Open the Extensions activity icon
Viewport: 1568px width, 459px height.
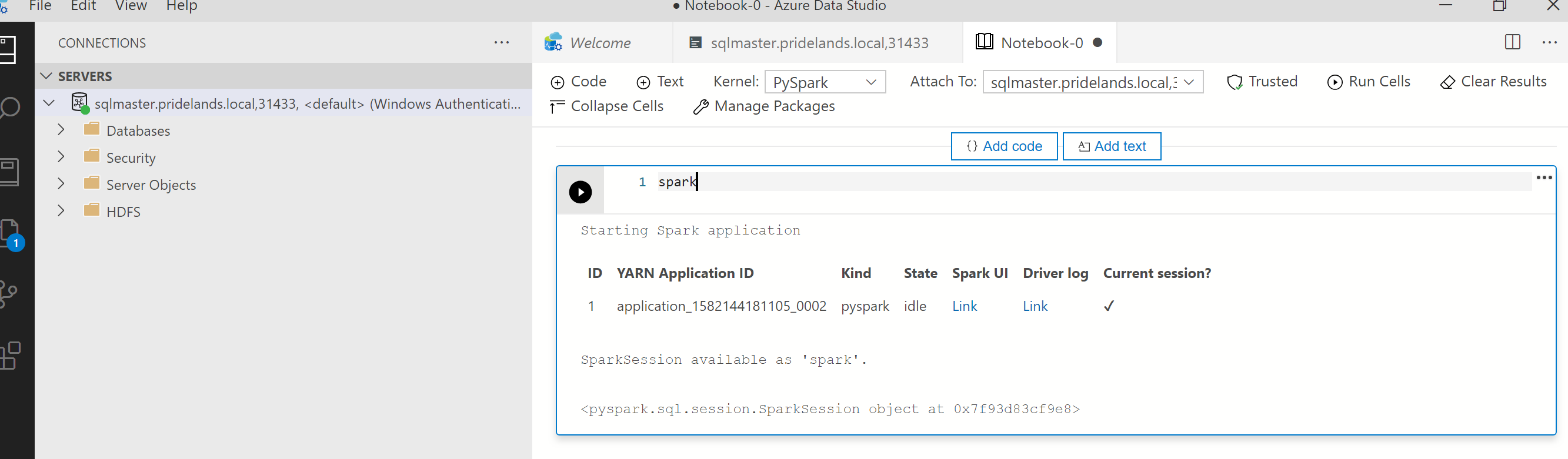[x=10, y=355]
